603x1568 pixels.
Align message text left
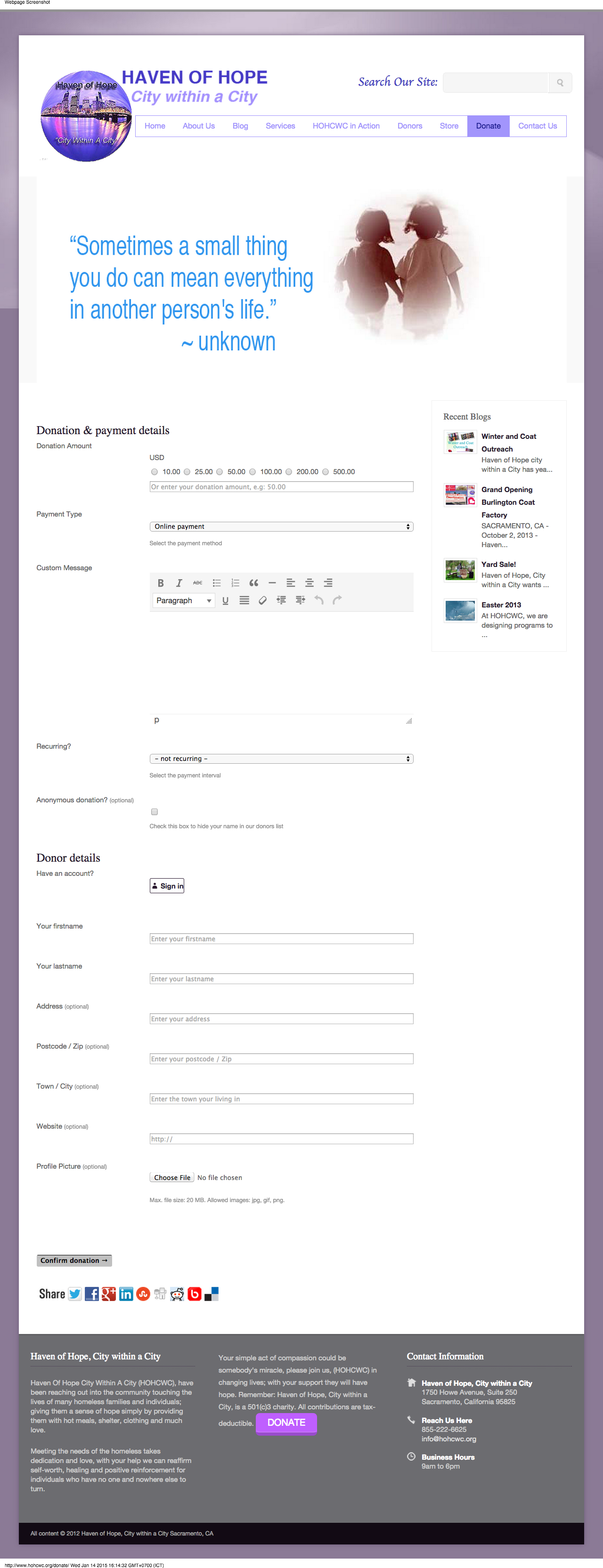[291, 582]
